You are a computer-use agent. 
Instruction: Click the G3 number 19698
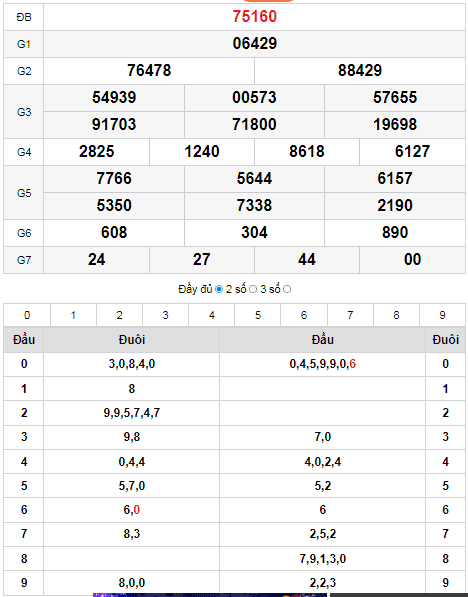pyautogui.click(x=395, y=125)
